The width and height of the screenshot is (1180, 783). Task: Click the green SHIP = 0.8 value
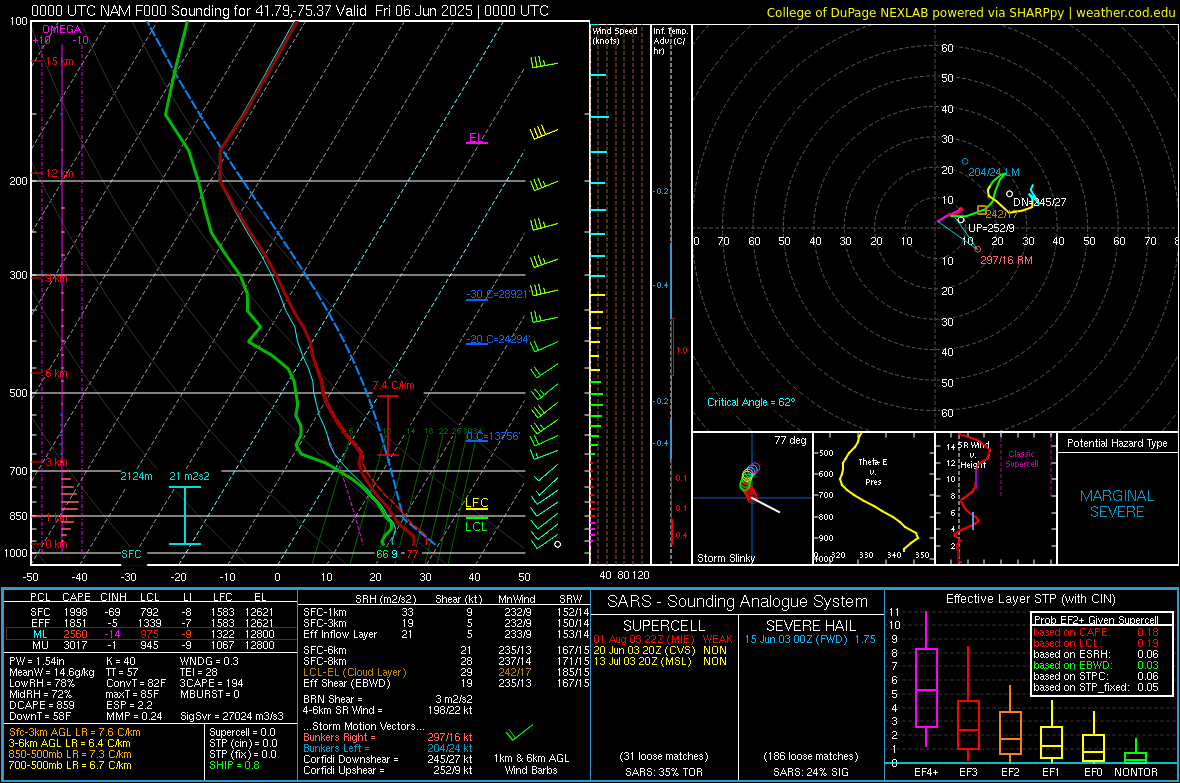click(x=234, y=766)
